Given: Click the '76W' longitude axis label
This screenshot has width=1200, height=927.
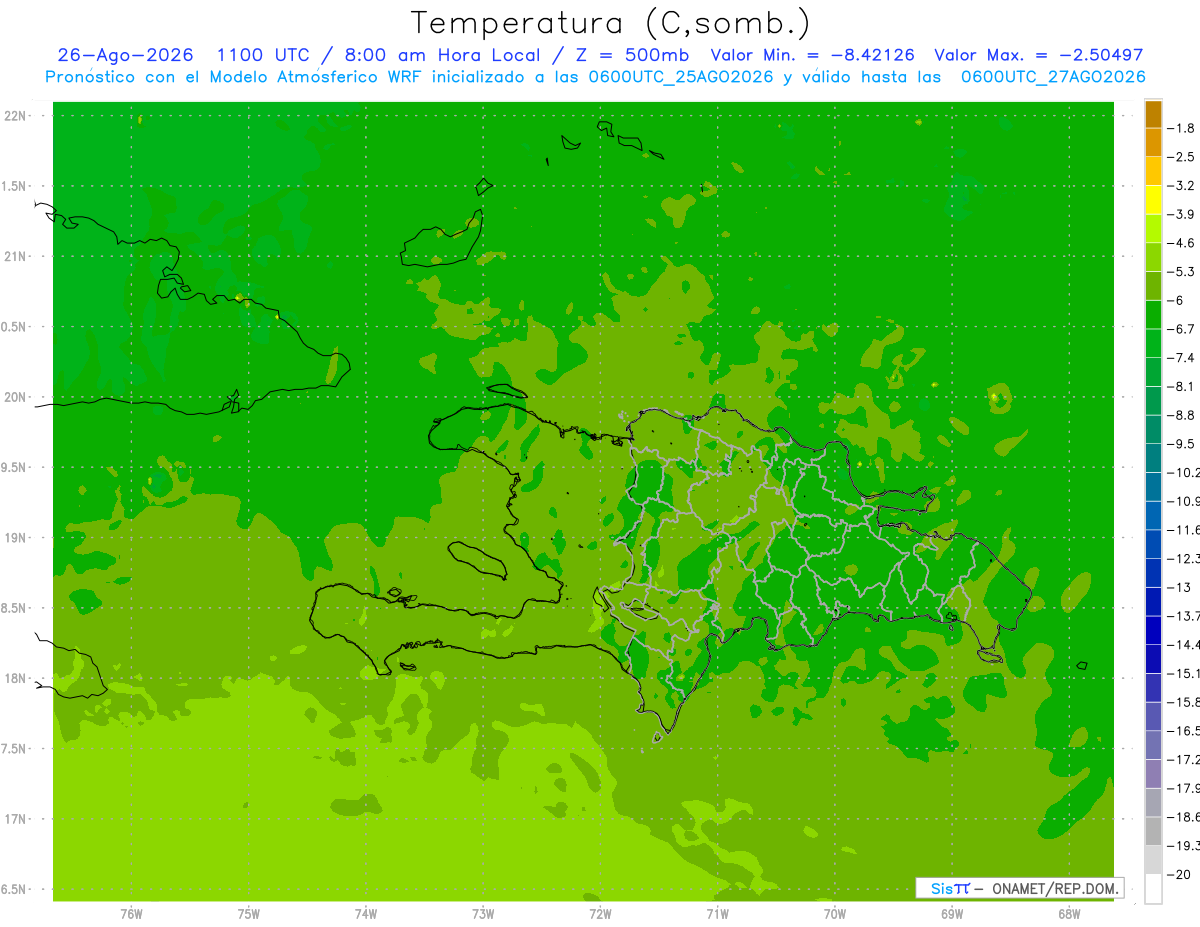Looking at the screenshot, I should click(x=131, y=914).
